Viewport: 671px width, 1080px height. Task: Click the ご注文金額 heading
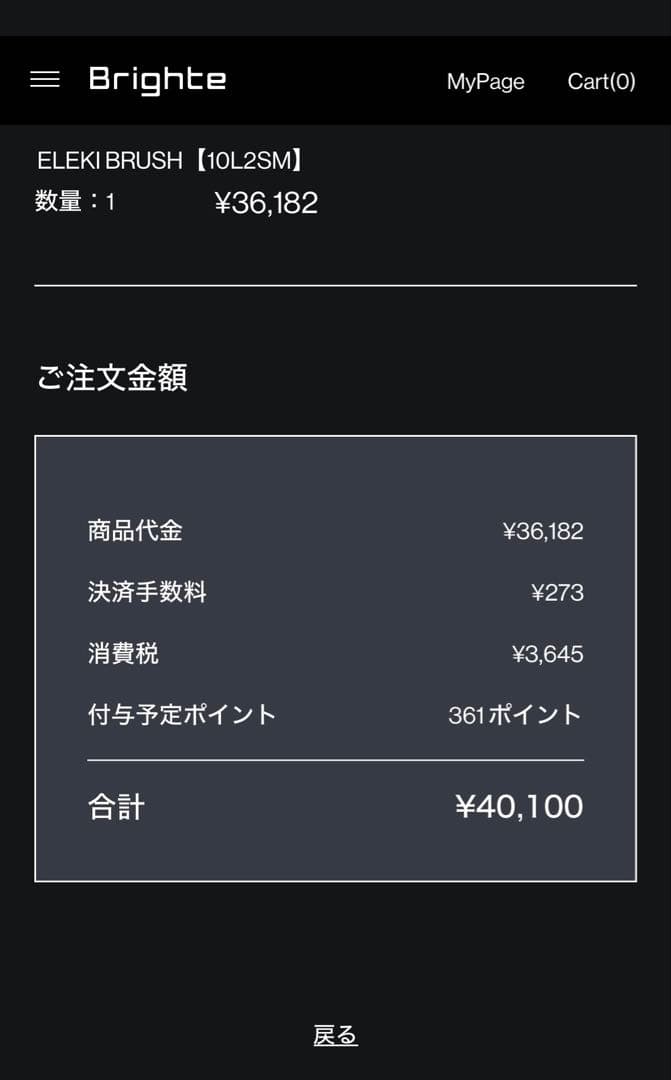point(112,378)
